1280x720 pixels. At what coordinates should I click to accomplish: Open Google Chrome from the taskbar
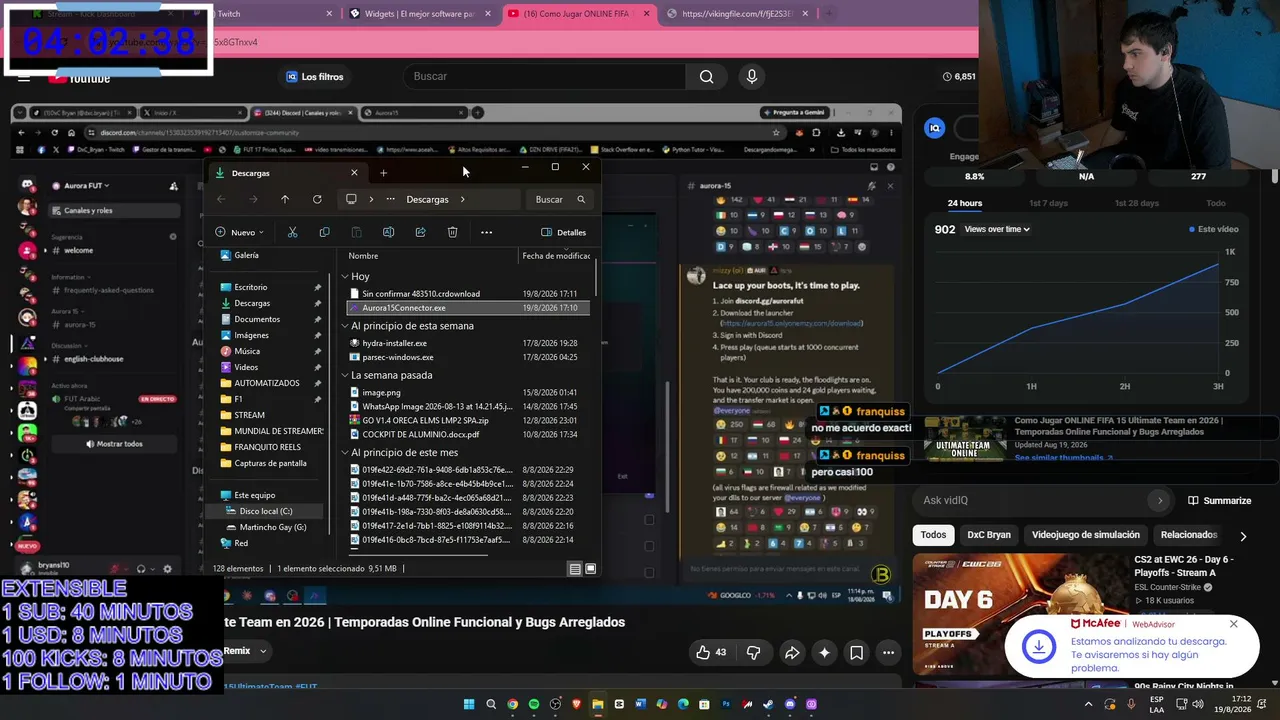(512, 704)
